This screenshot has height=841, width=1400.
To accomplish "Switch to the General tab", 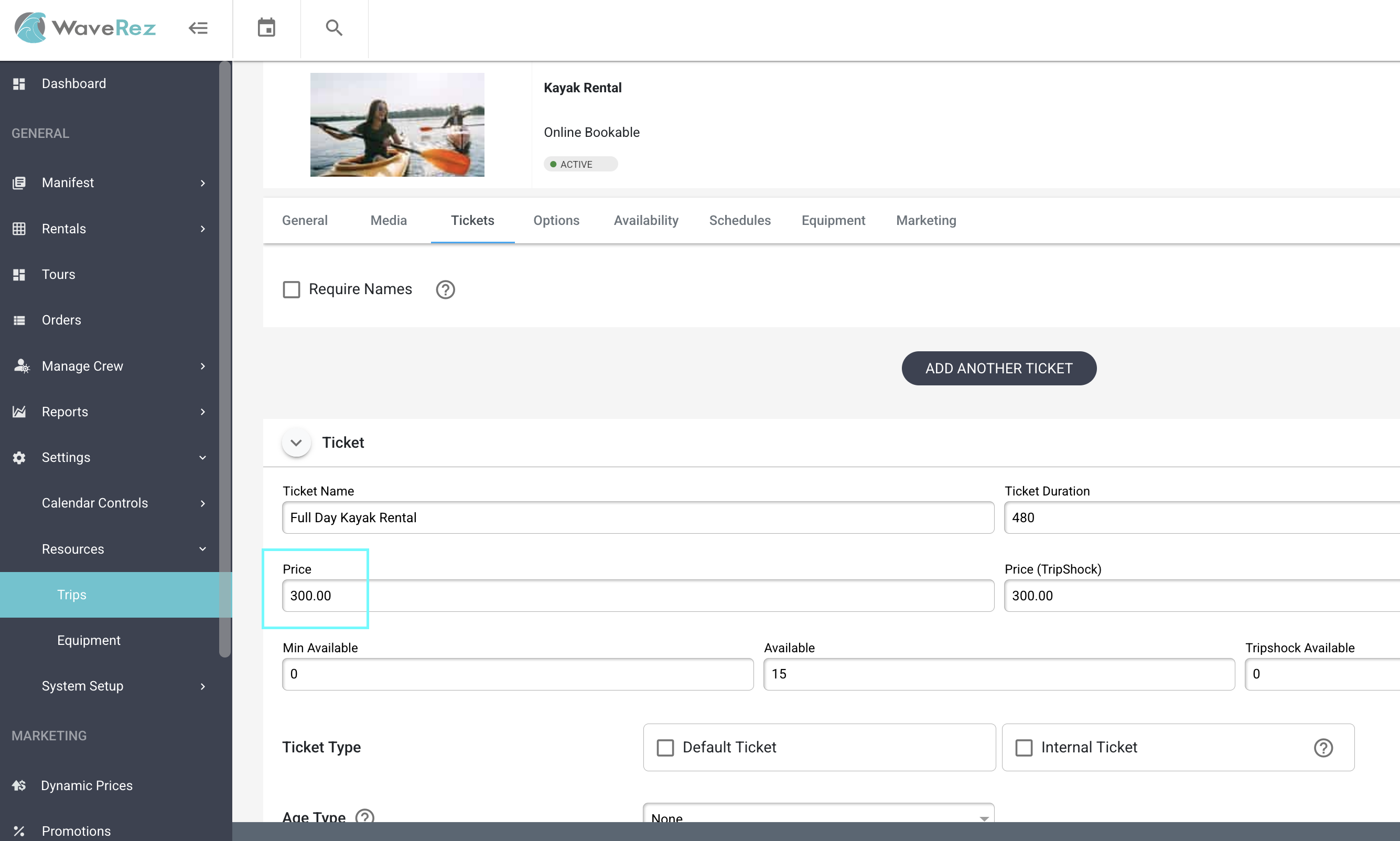I will tap(305, 220).
